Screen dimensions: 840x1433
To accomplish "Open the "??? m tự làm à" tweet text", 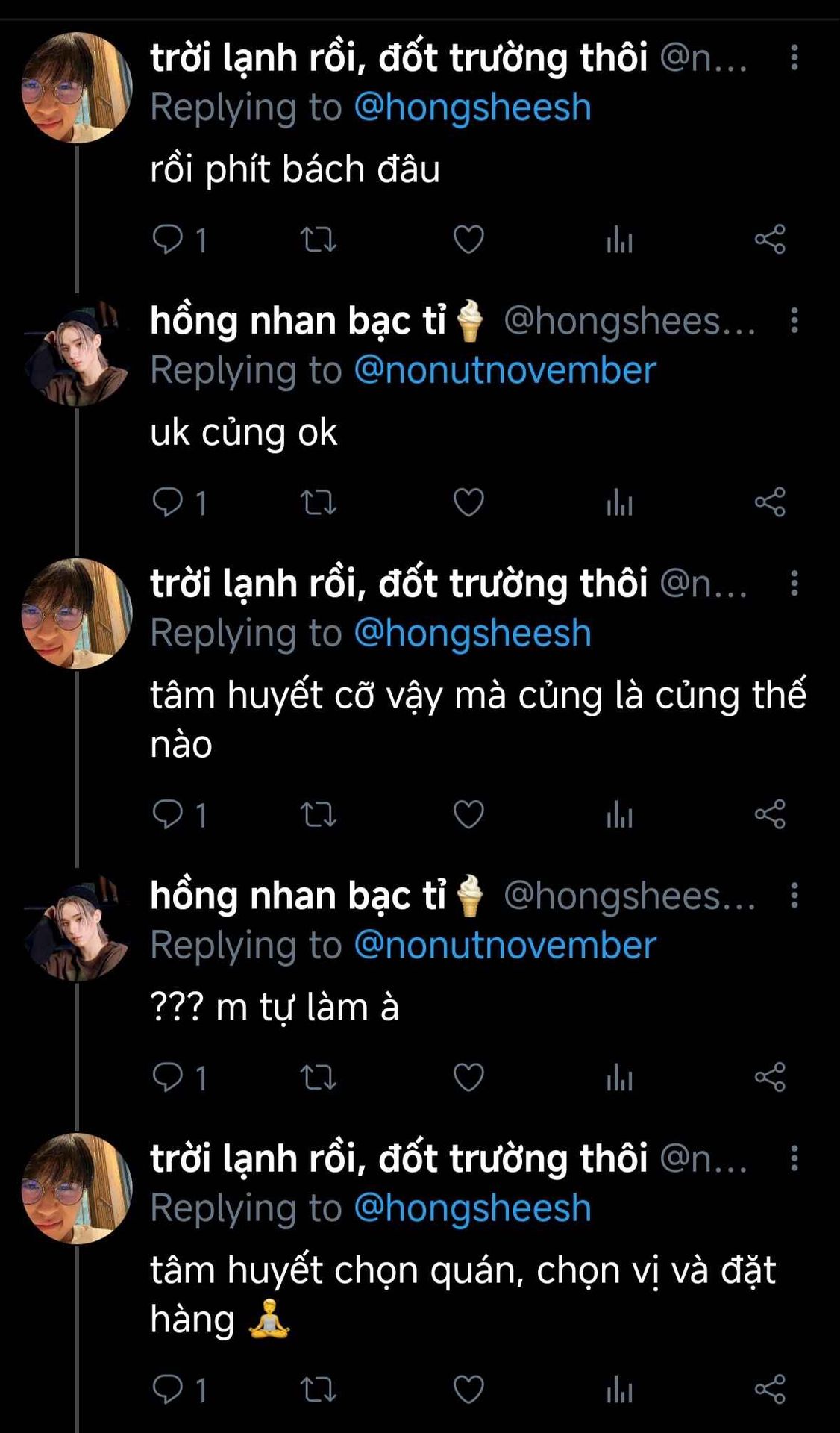I will (x=275, y=1008).
